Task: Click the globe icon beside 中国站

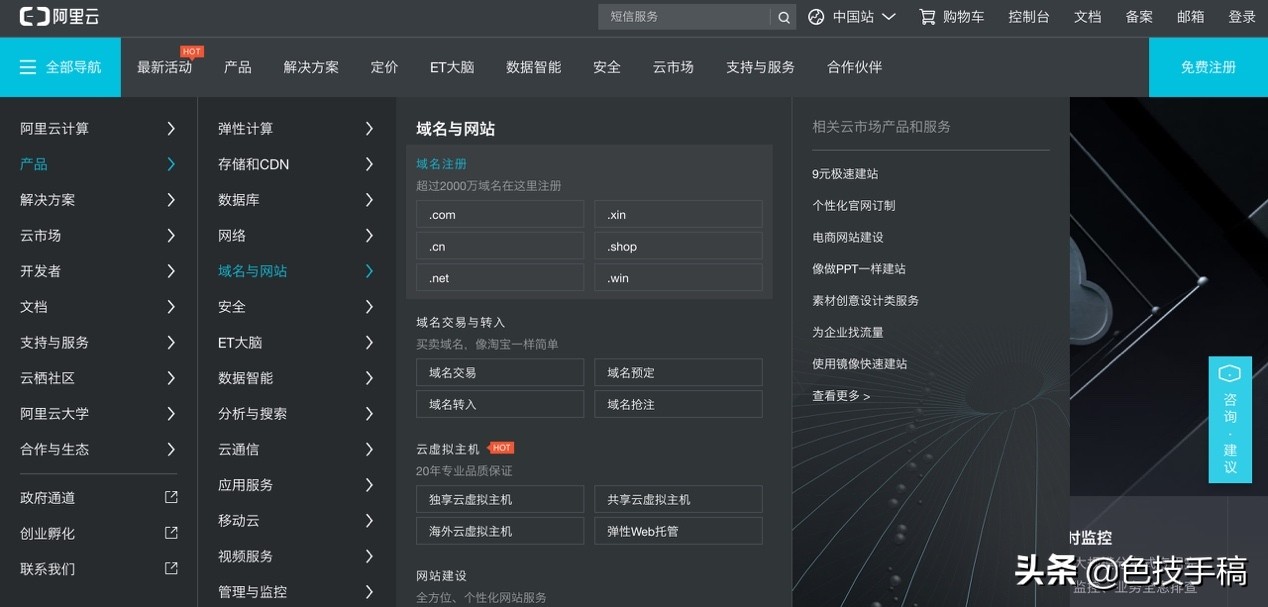Action: pyautogui.click(x=814, y=16)
